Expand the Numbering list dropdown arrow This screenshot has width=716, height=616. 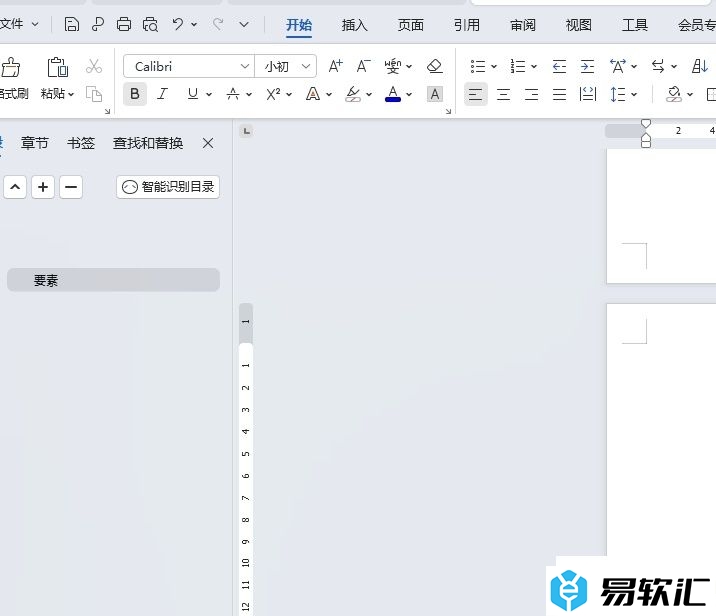tap(534, 67)
